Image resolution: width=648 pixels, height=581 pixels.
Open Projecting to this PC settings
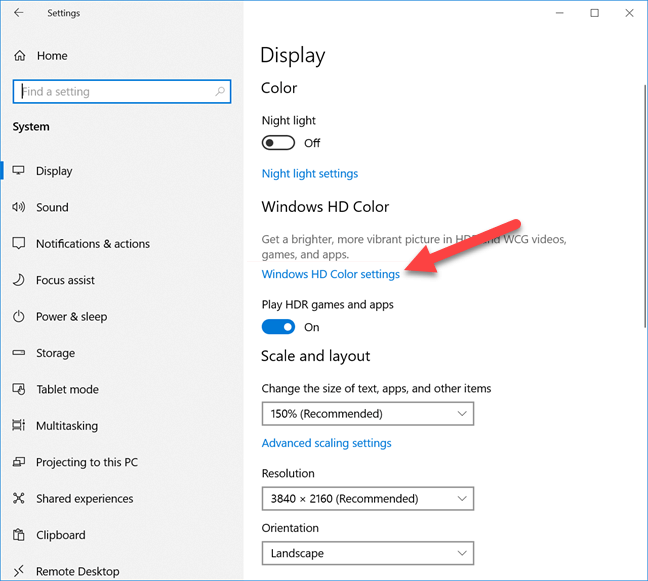[x=87, y=462]
